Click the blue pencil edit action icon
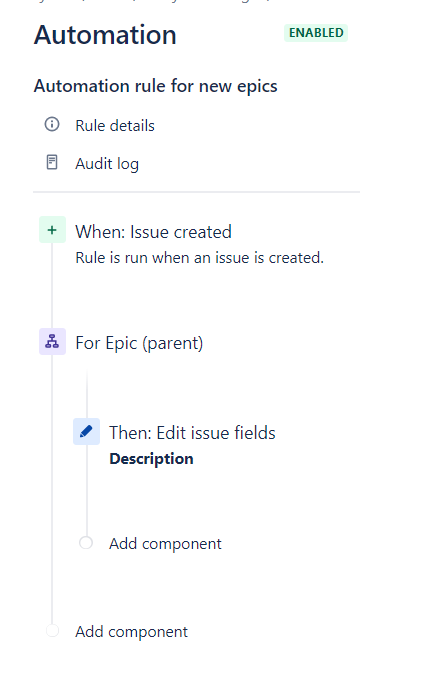Screen dimensions: 443x695 86,431
